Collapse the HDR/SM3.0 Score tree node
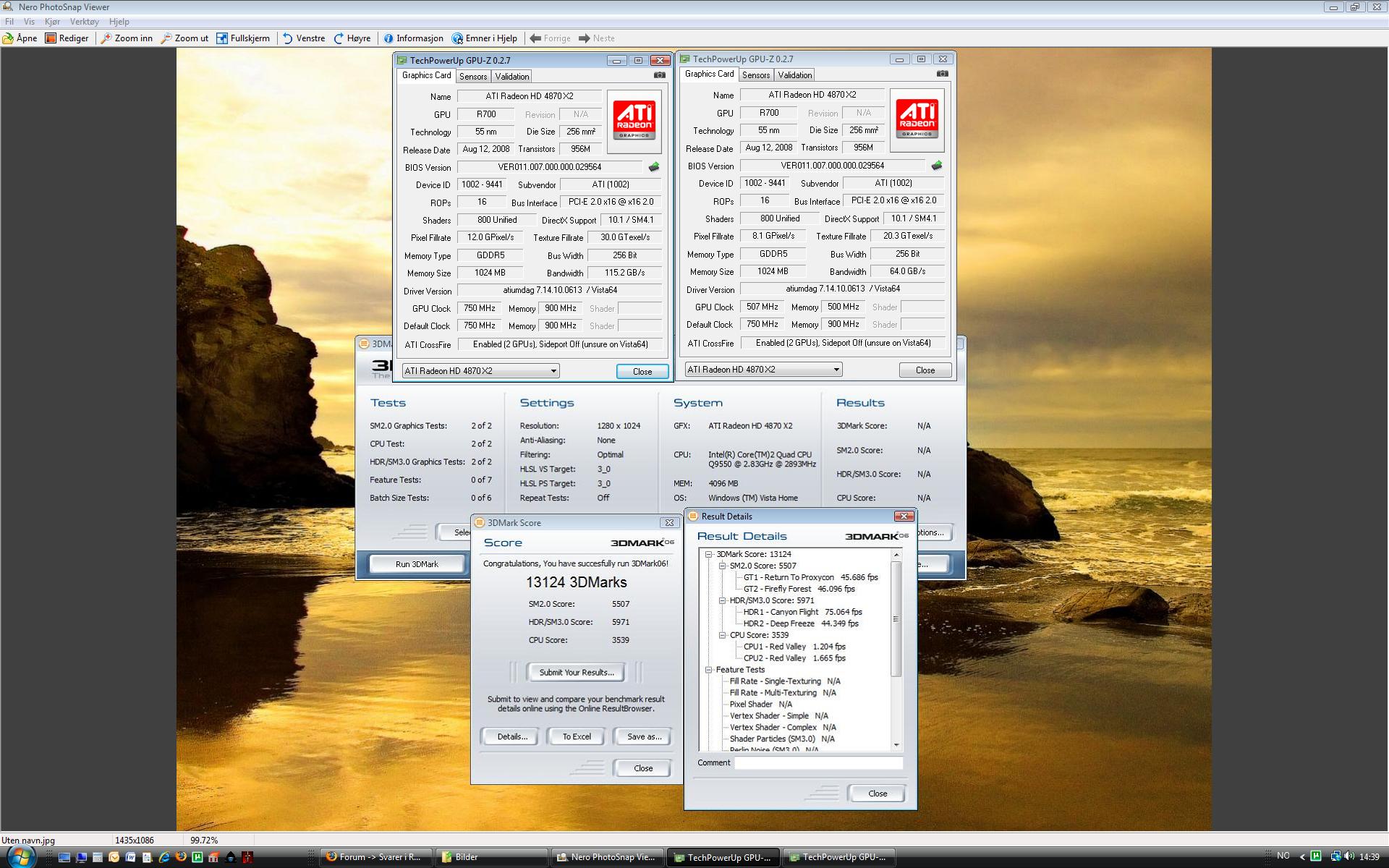The height and width of the screenshot is (868, 1389). 722,600
